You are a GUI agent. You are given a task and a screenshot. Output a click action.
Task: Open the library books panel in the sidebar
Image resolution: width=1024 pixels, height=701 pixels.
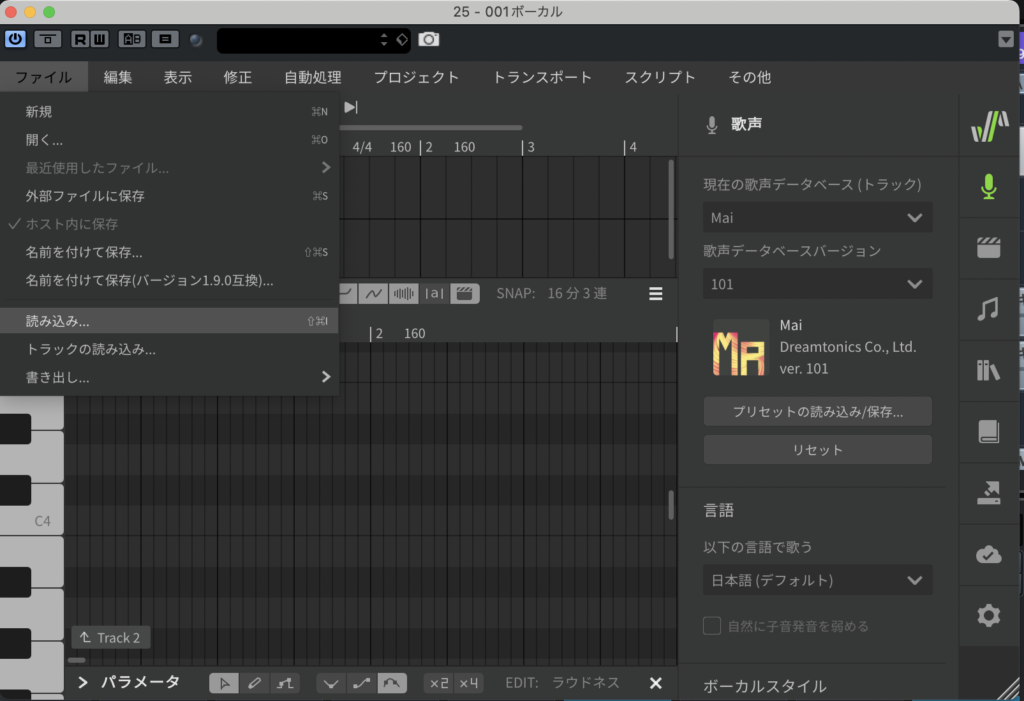pos(988,370)
